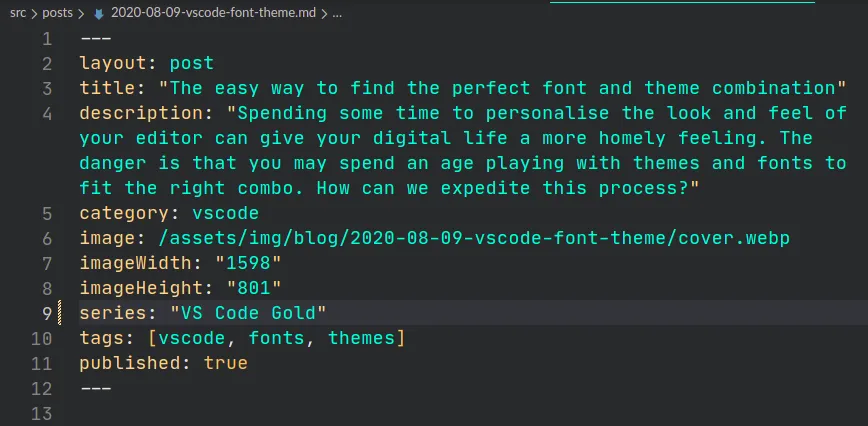Image resolution: width=868 pixels, height=426 pixels.
Task: Open the 'posts' breadcrumb folder
Action: tap(58, 13)
